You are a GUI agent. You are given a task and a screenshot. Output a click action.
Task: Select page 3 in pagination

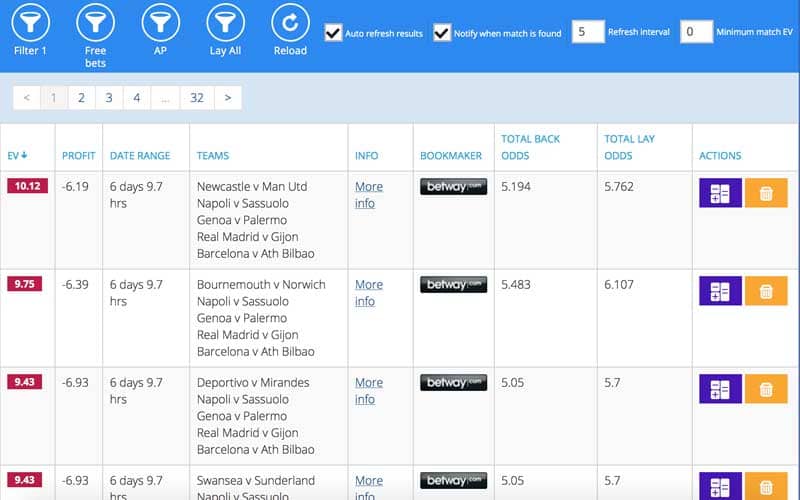[109, 97]
